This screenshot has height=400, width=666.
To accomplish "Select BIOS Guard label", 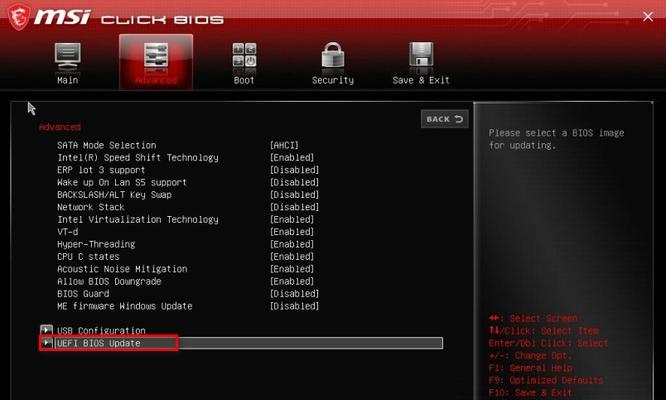I will pyautogui.click(x=83, y=293).
